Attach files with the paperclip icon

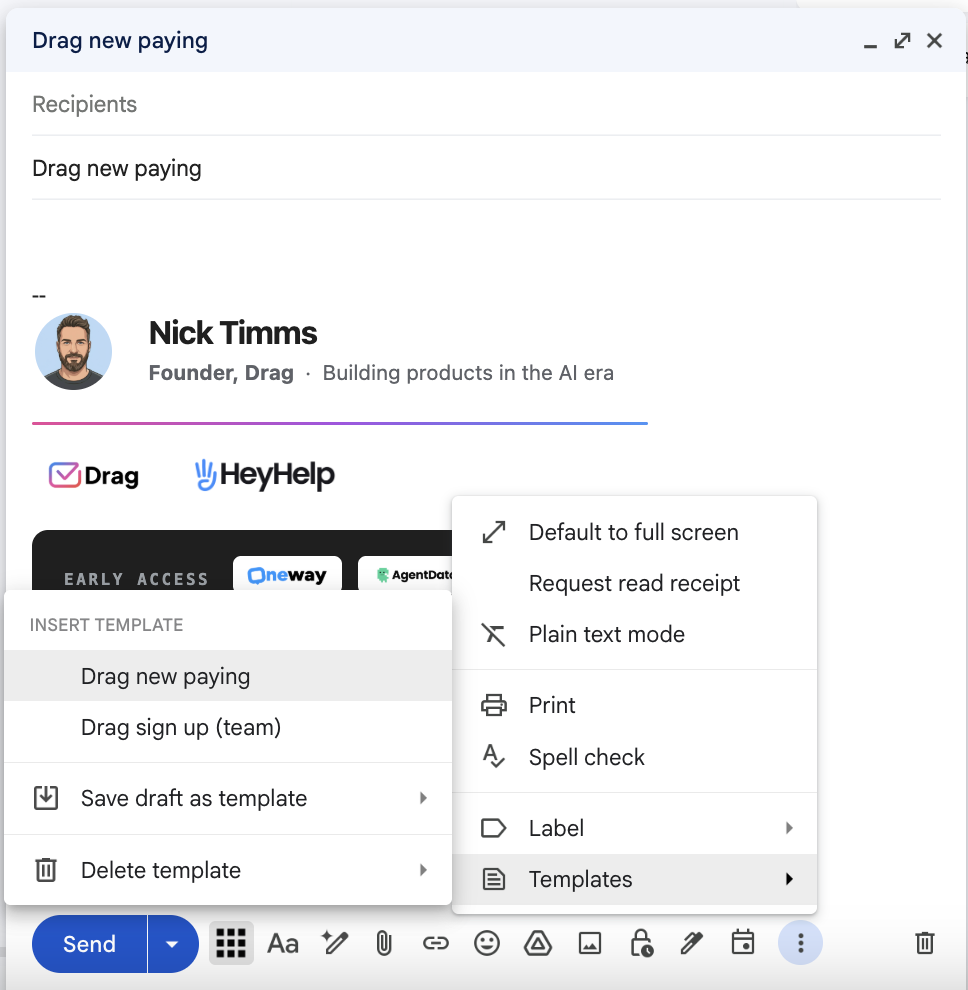[384, 944]
